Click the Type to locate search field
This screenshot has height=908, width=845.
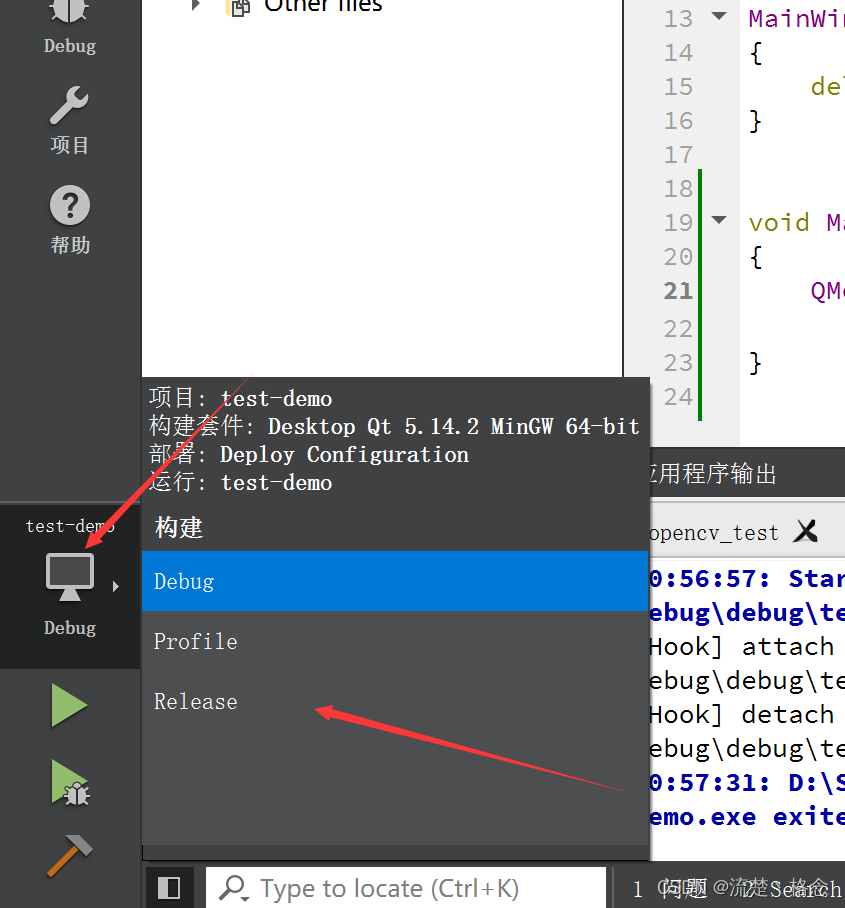coord(405,888)
